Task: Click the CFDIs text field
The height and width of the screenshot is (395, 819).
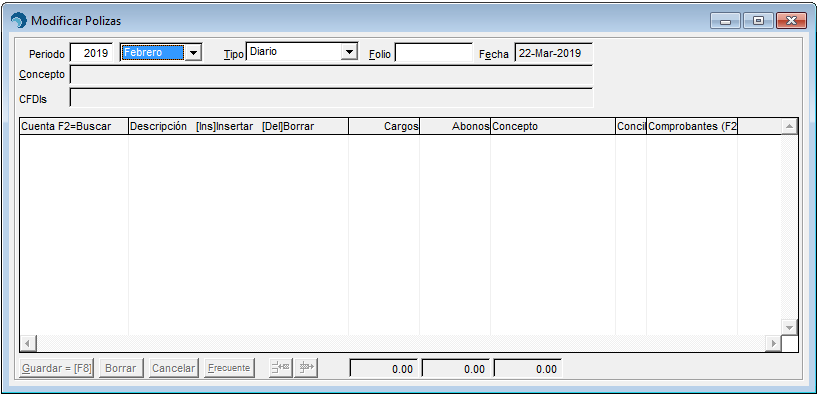Action: 331,98
